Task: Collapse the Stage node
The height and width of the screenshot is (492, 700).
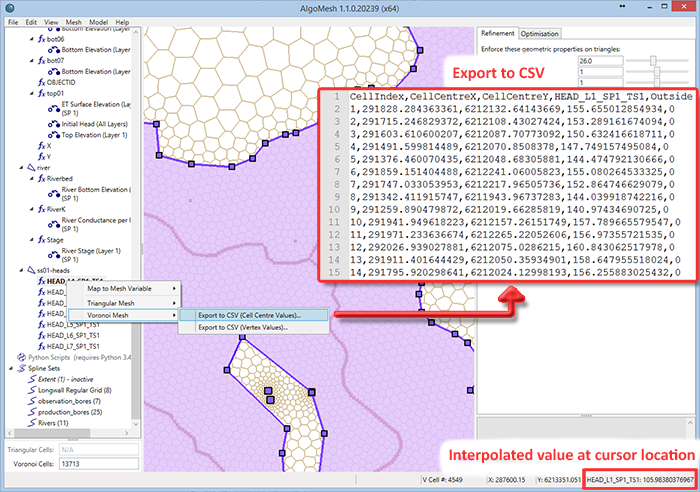Action: click(x=32, y=240)
